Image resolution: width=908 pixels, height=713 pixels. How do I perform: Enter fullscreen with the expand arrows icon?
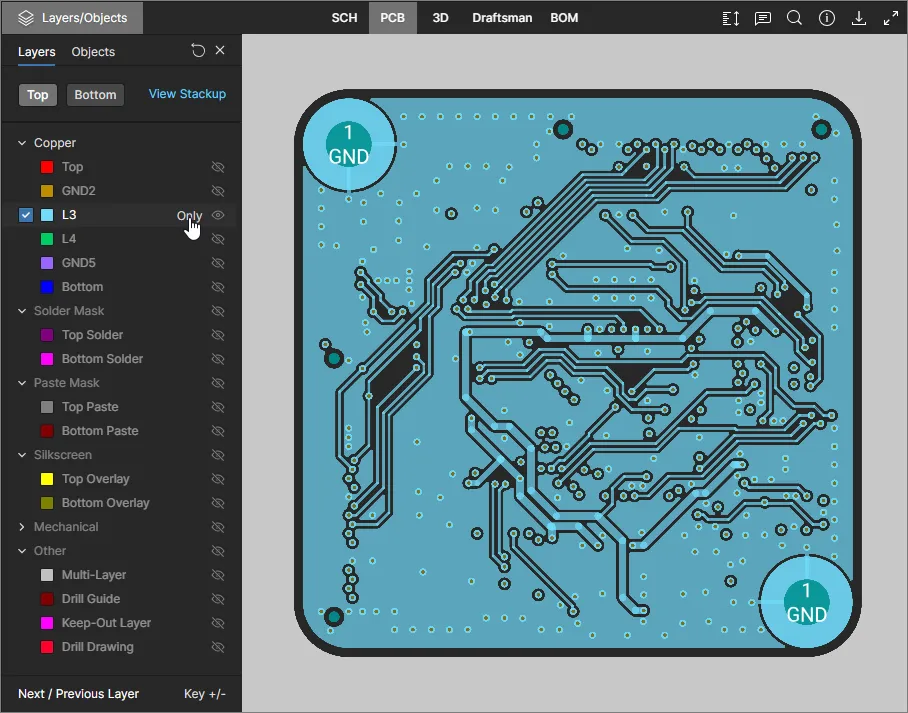point(890,18)
